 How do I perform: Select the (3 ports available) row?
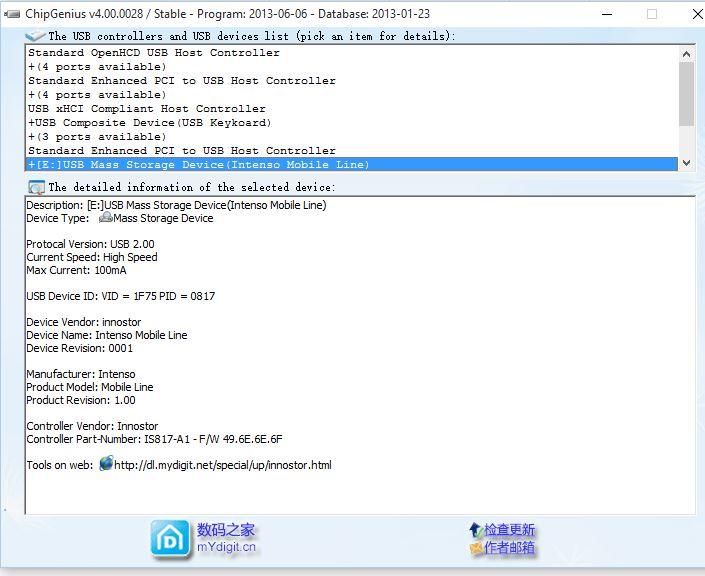[x=352, y=136]
